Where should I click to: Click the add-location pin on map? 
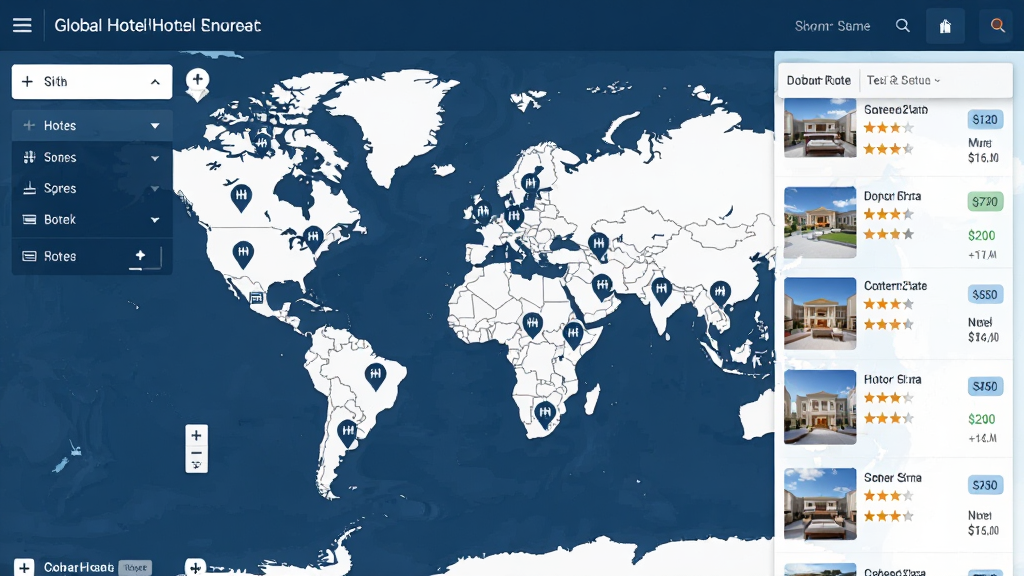(x=197, y=84)
